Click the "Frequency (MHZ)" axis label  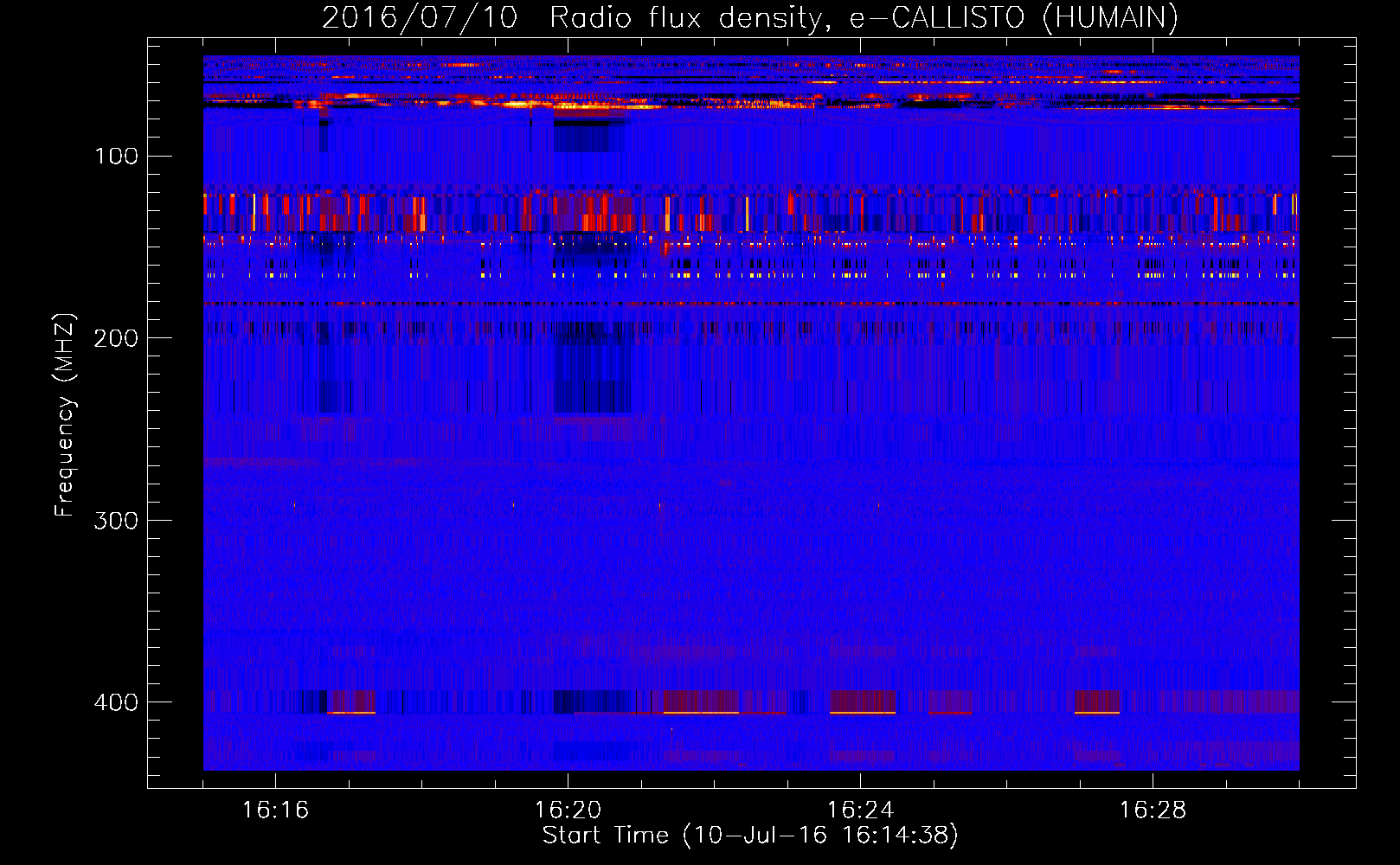[x=65, y=414]
